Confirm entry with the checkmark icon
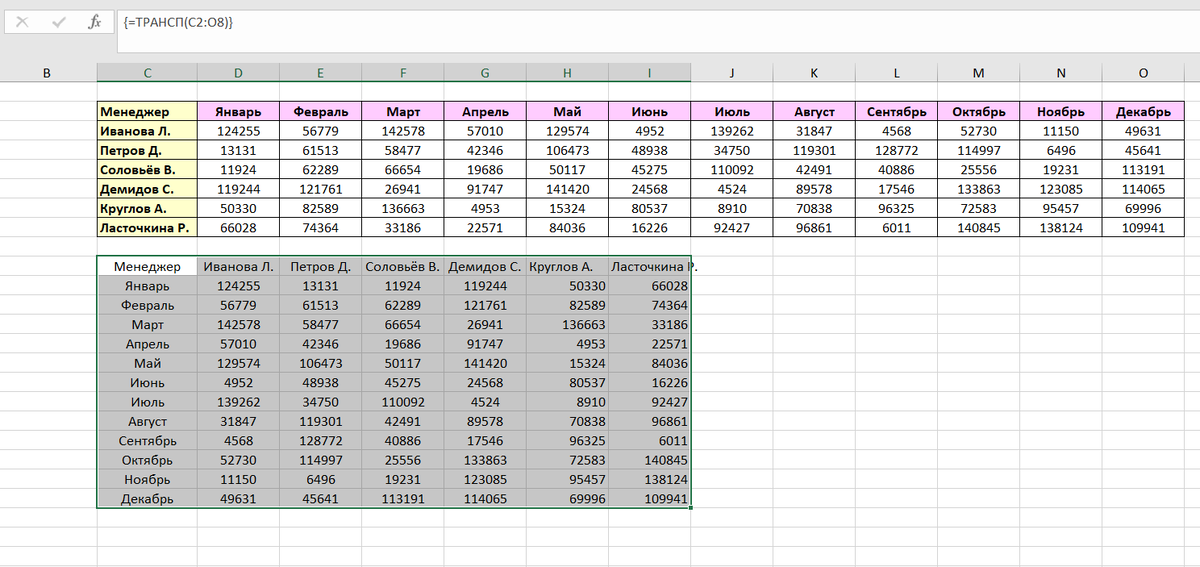The image size is (1200, 567). point(58,21)
